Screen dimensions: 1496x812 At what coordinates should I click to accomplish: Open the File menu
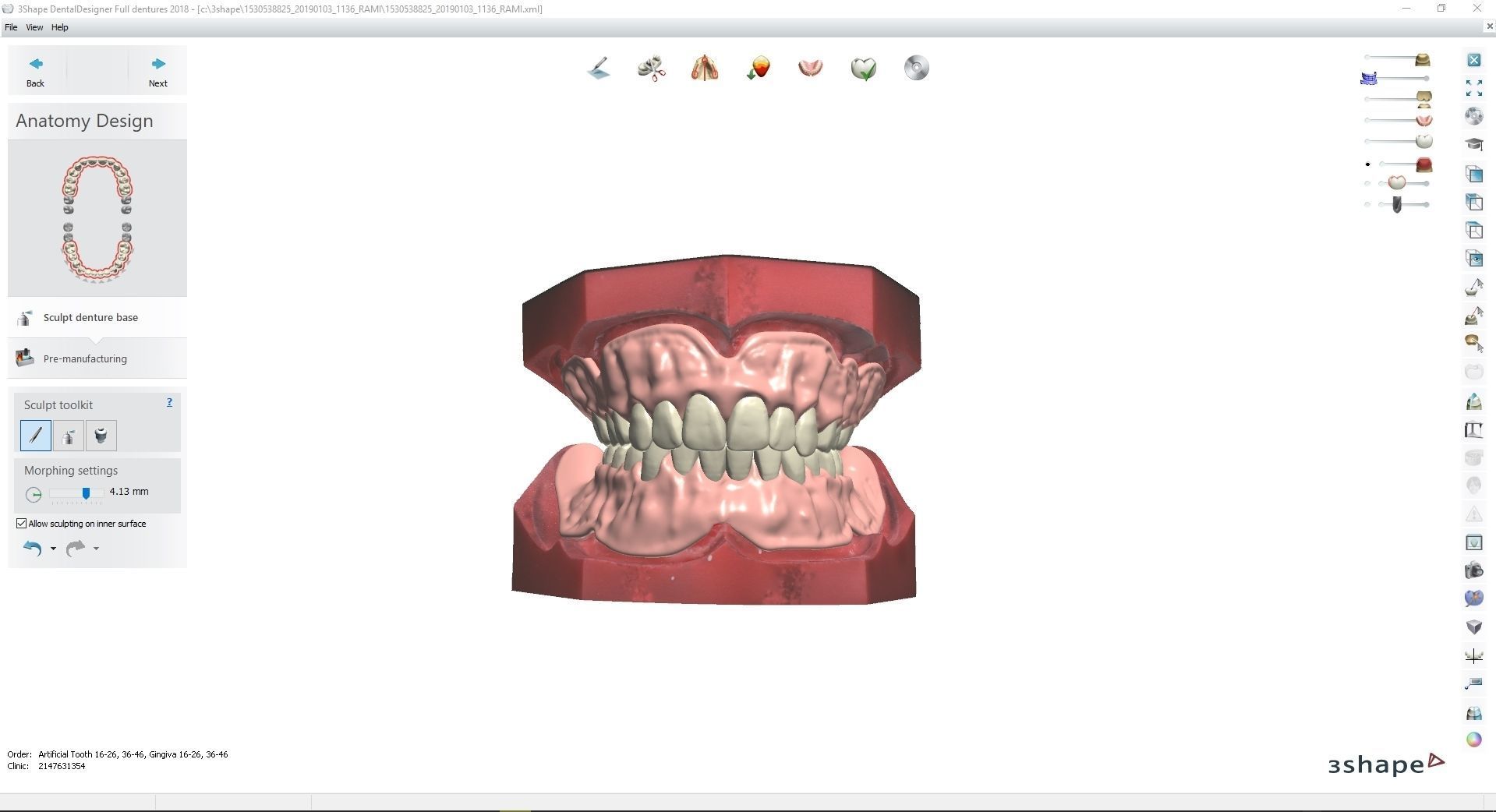click(11, 27)
